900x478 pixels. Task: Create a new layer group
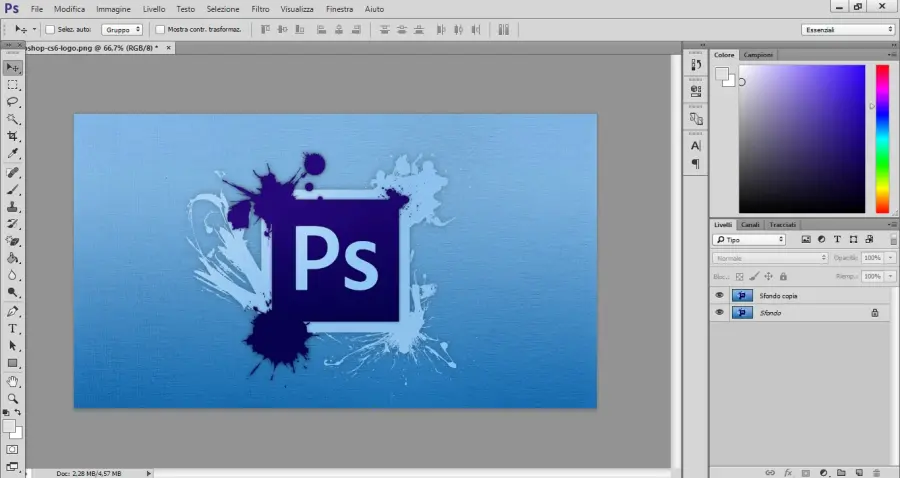coord(841,473)
